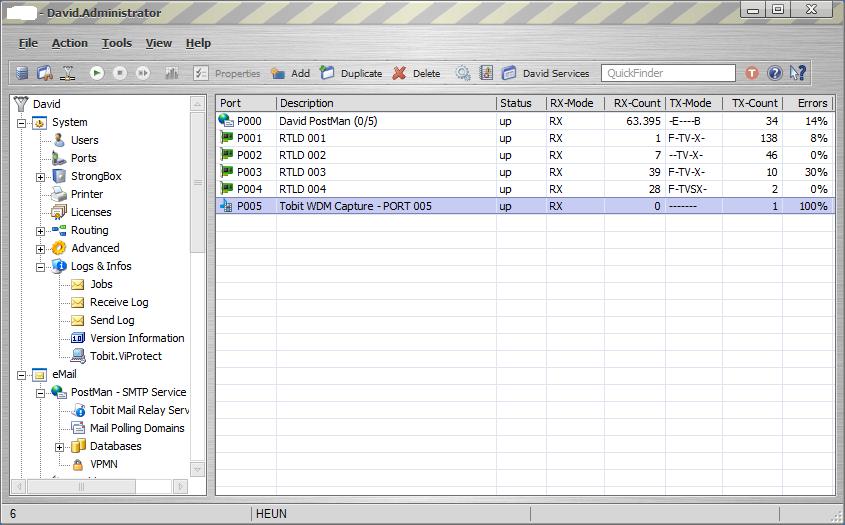Click the server database icon in toolbar
This screenshot has width=845, height=525.
point(22,73)
